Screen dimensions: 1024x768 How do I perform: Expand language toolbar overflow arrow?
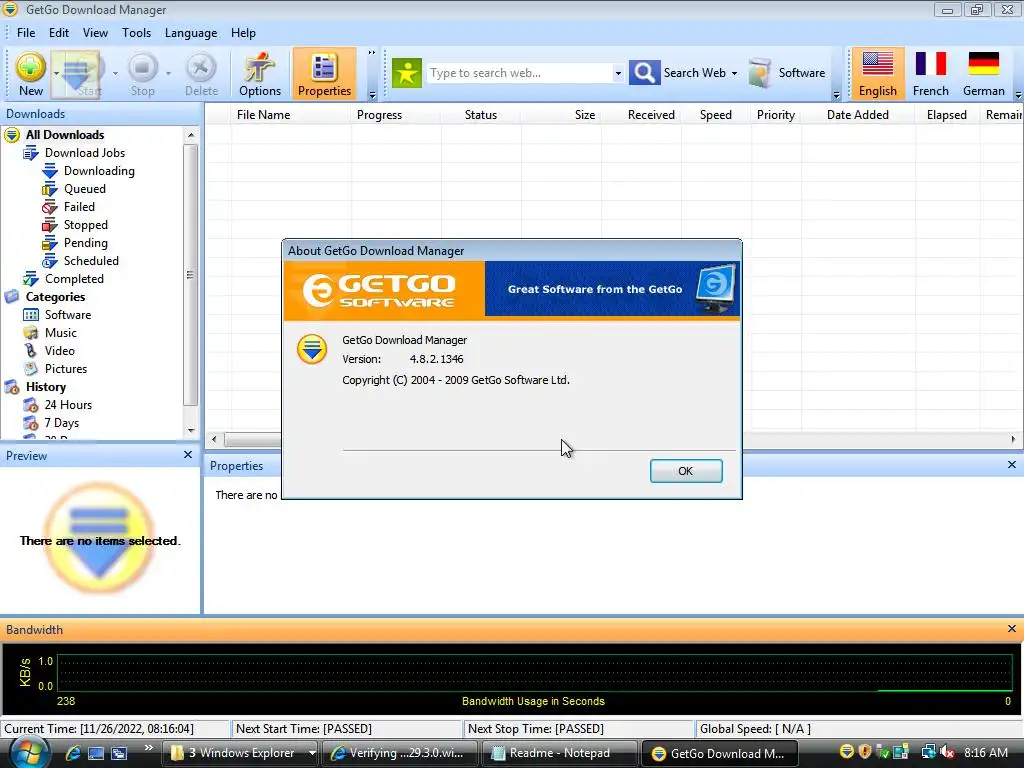[x=1018, y=95]
